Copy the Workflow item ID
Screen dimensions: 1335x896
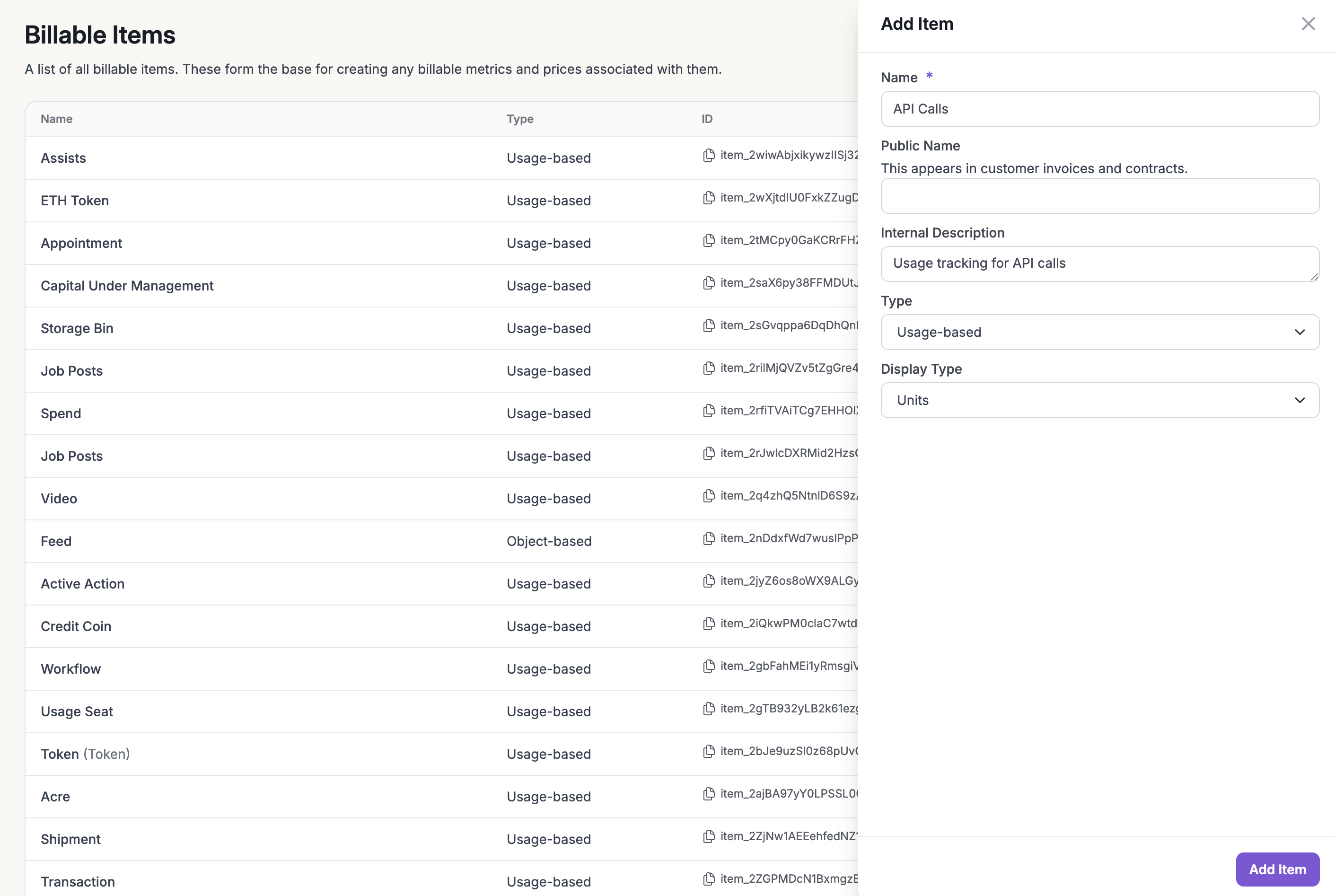(x=708, y=666)
